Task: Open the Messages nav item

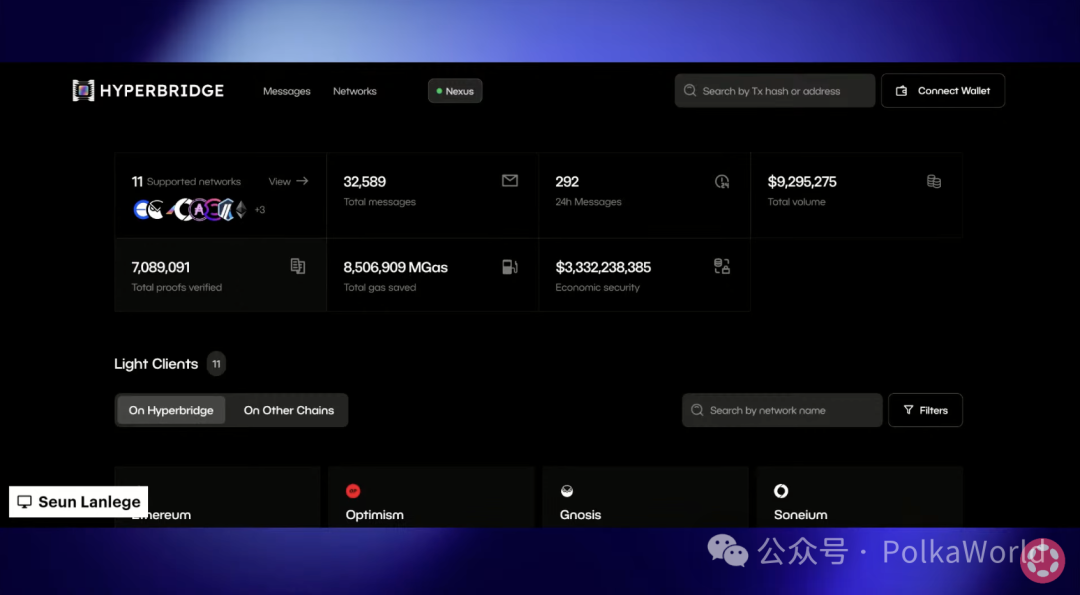Action: click(x=287, y=91)
